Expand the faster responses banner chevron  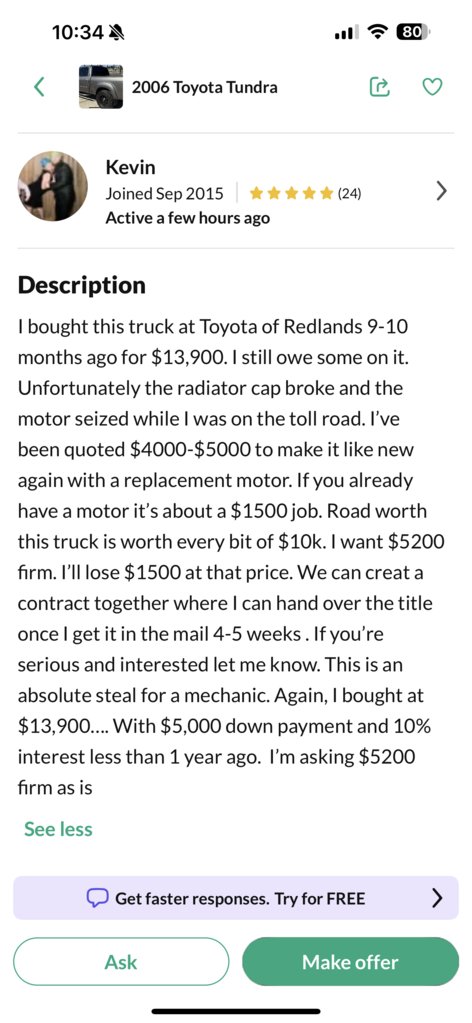[437, 898]
